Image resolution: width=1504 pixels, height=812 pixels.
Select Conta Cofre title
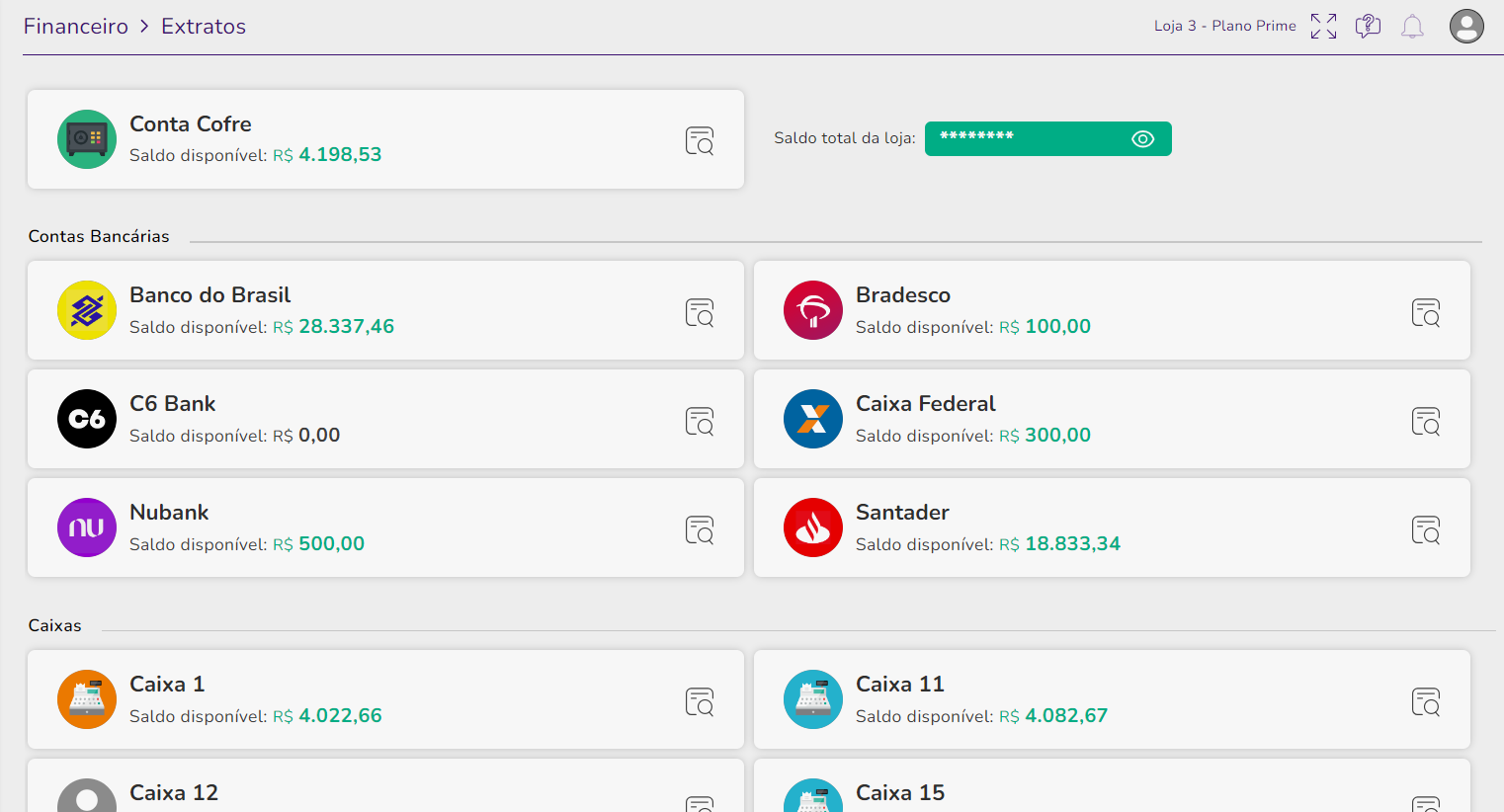click(x=191, y=123)
